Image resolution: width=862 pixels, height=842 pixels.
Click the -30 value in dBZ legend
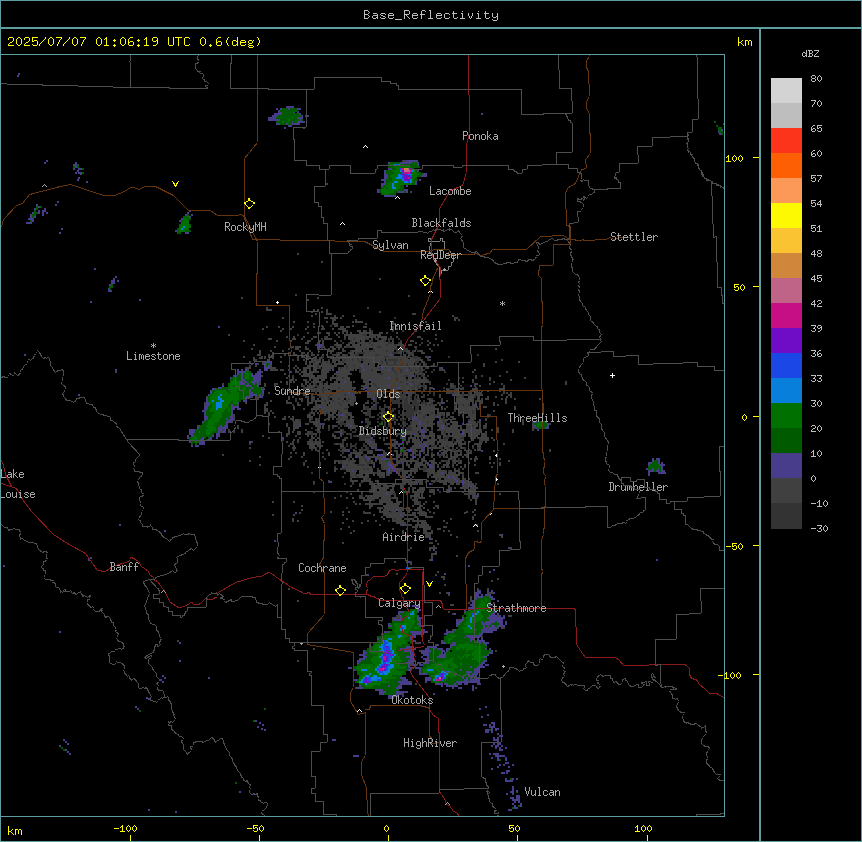click(x=819, y=528)
